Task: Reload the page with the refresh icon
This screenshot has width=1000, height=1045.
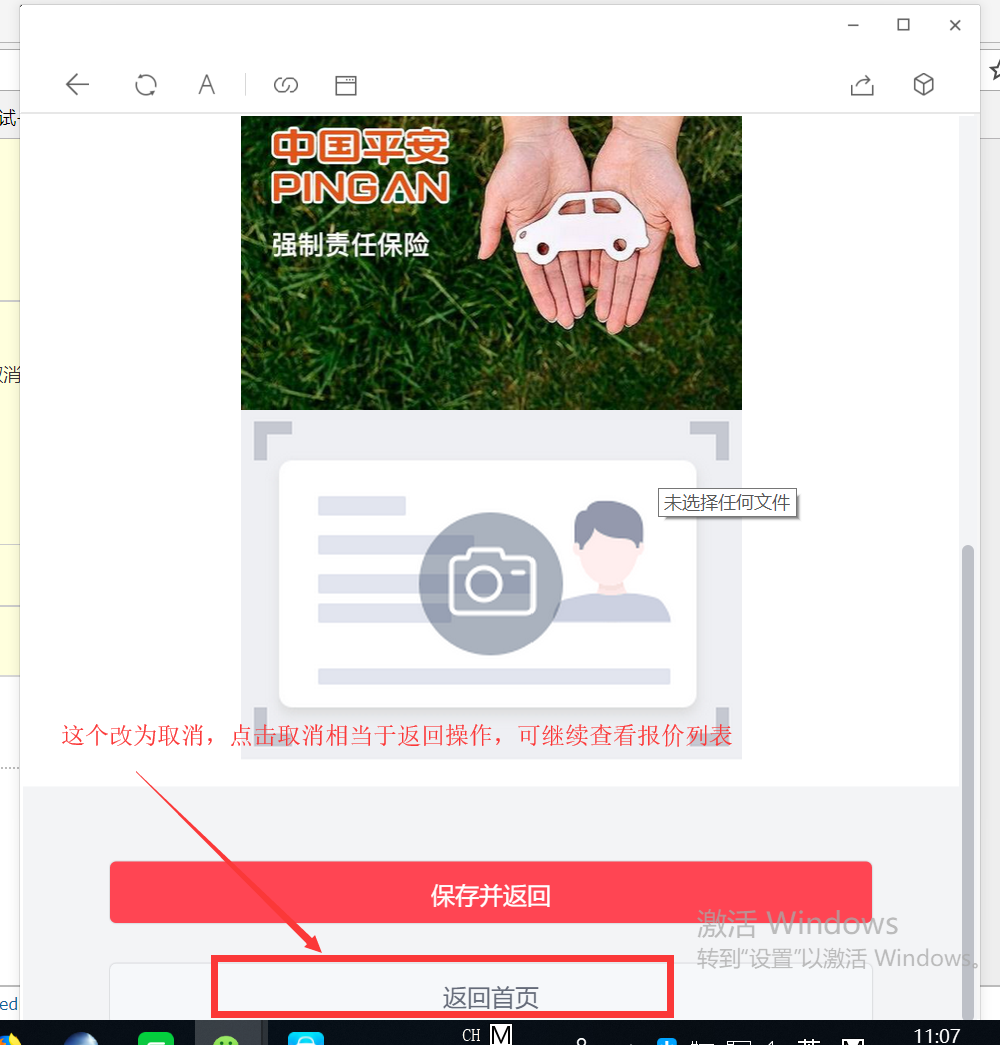Action: click(x=145, y=85)
